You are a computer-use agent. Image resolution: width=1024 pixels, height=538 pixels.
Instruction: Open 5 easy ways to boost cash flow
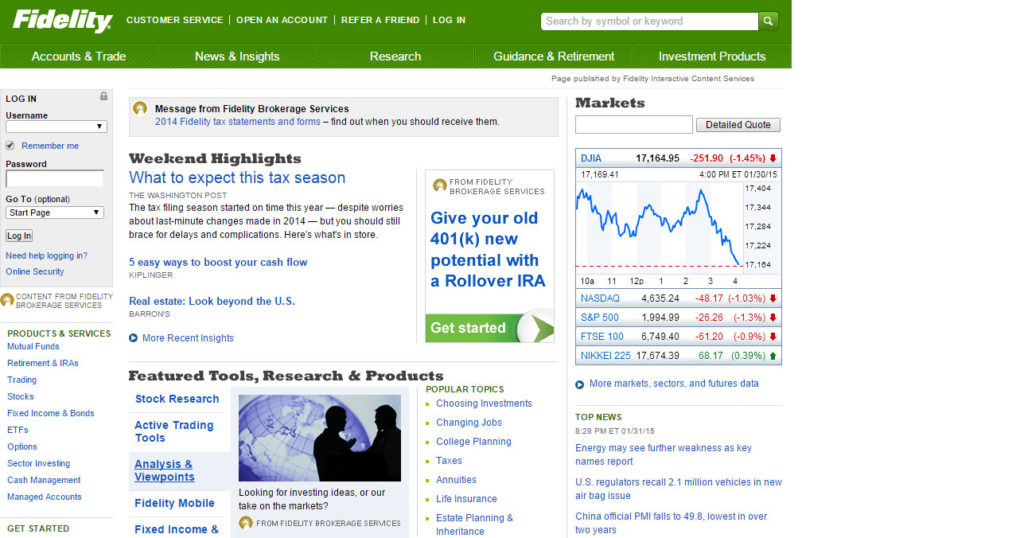point(218,262)
